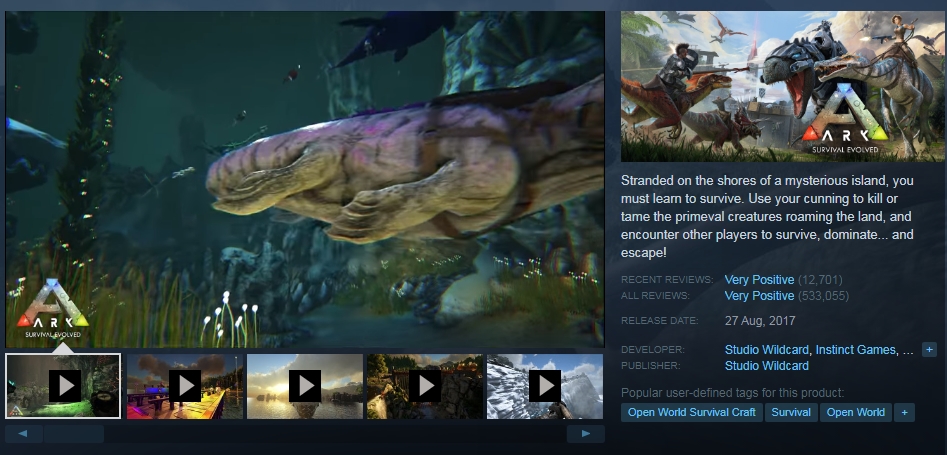Click the RELEASE DATE: label
This screenshot has height=455, width=947.
click(x=660, y=321)
